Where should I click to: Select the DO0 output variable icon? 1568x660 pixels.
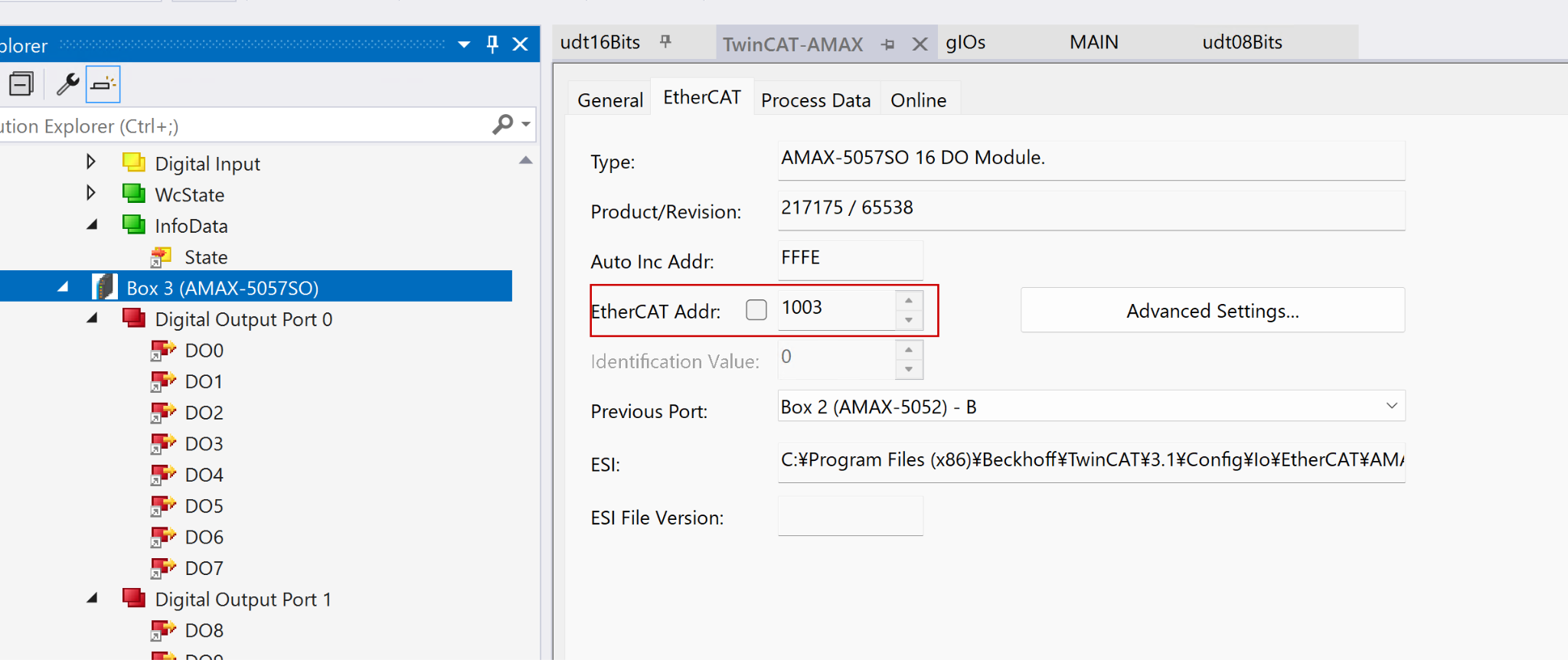162,351
